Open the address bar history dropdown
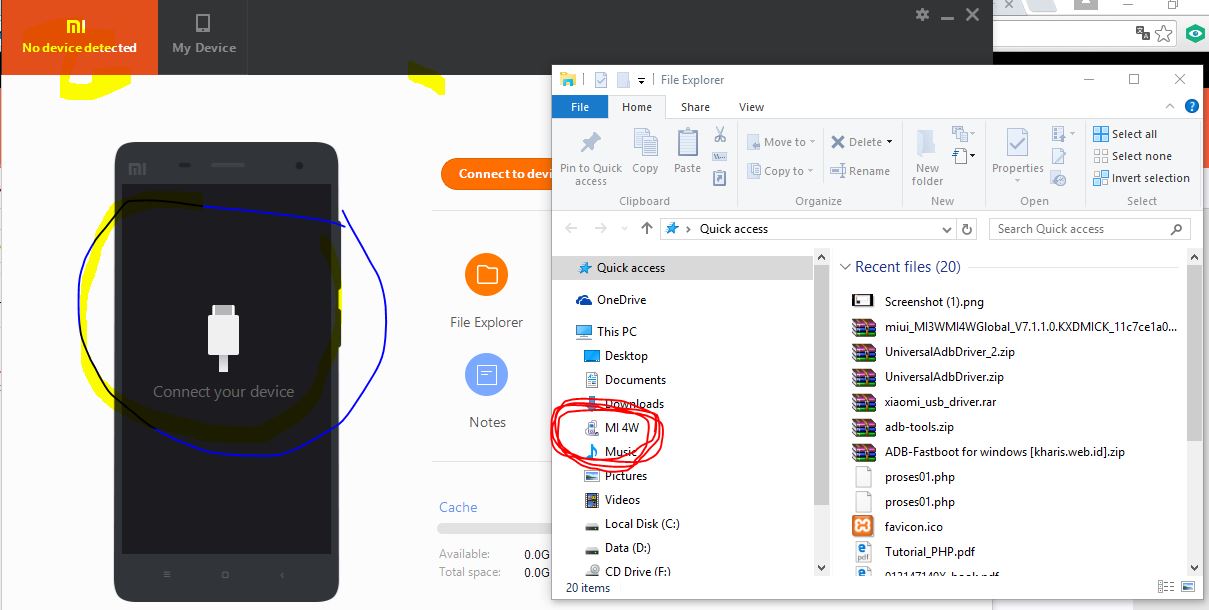This screenshot has height=610, width=1209. pos(948,229)
